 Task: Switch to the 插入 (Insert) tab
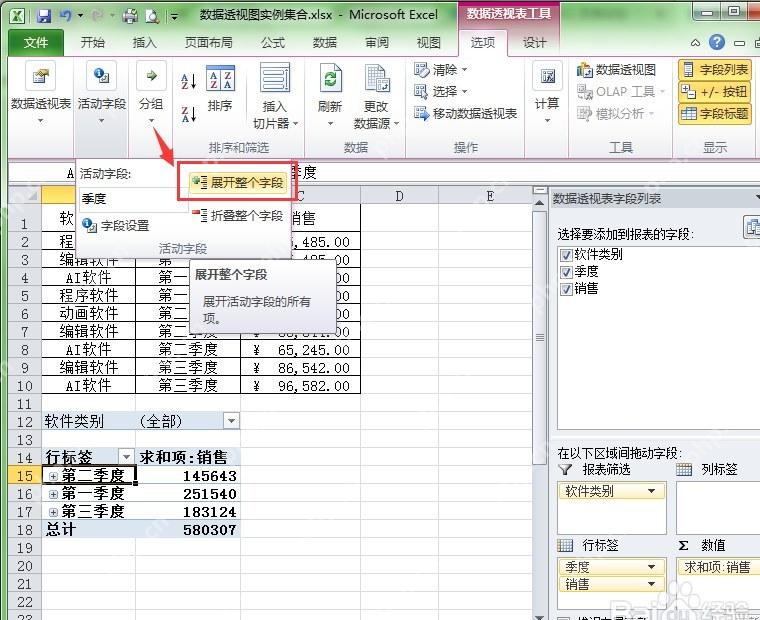point(144,43)
